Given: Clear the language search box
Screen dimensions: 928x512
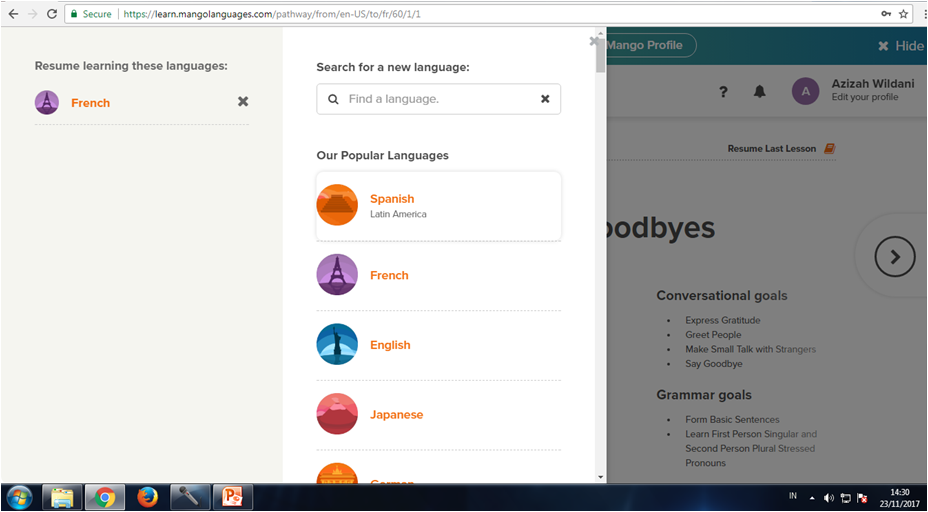Looking at the screenshot, I should pyautogui.click(x=545, y=99).
